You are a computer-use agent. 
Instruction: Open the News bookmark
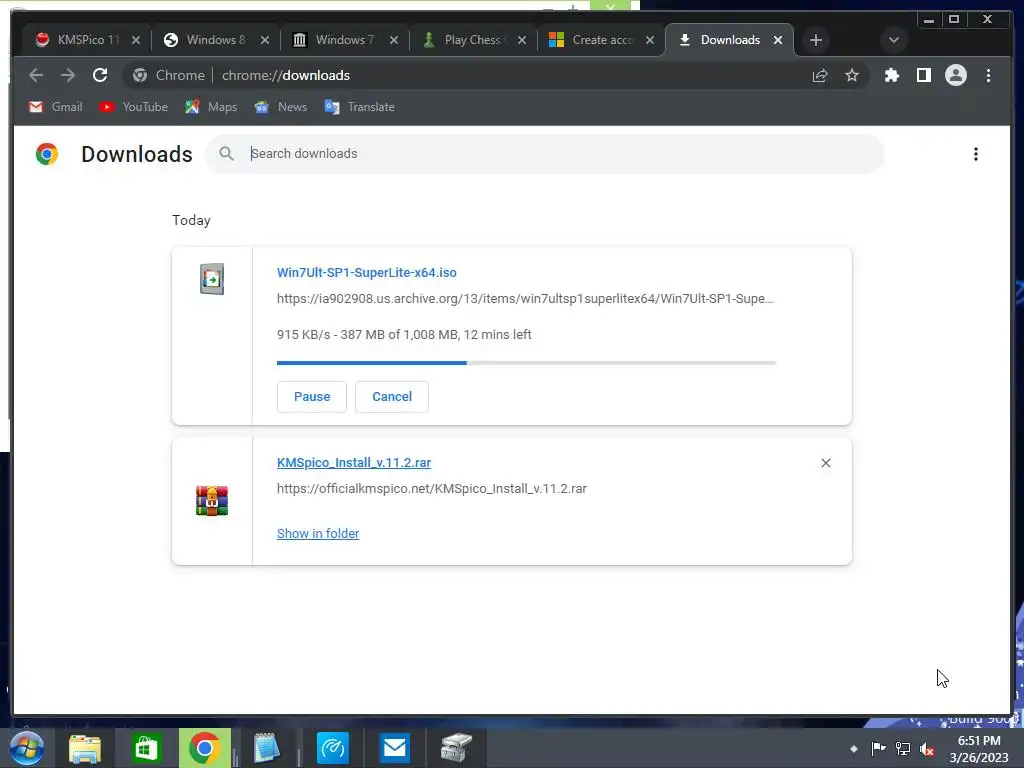pos(281,106)
